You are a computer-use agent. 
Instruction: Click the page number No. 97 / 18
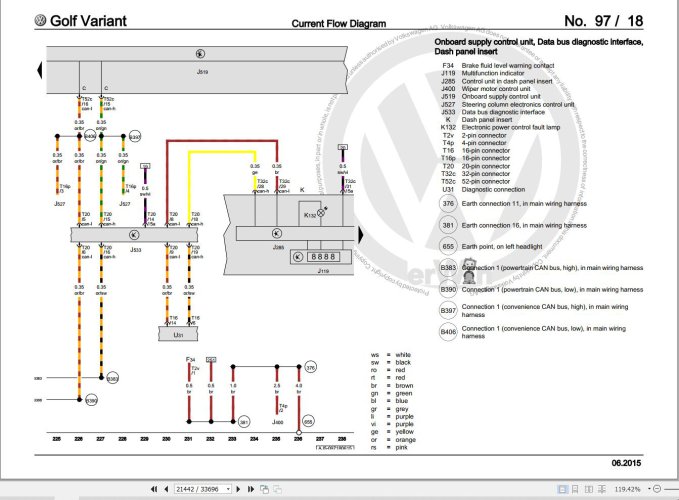click(x=604, y=21)
